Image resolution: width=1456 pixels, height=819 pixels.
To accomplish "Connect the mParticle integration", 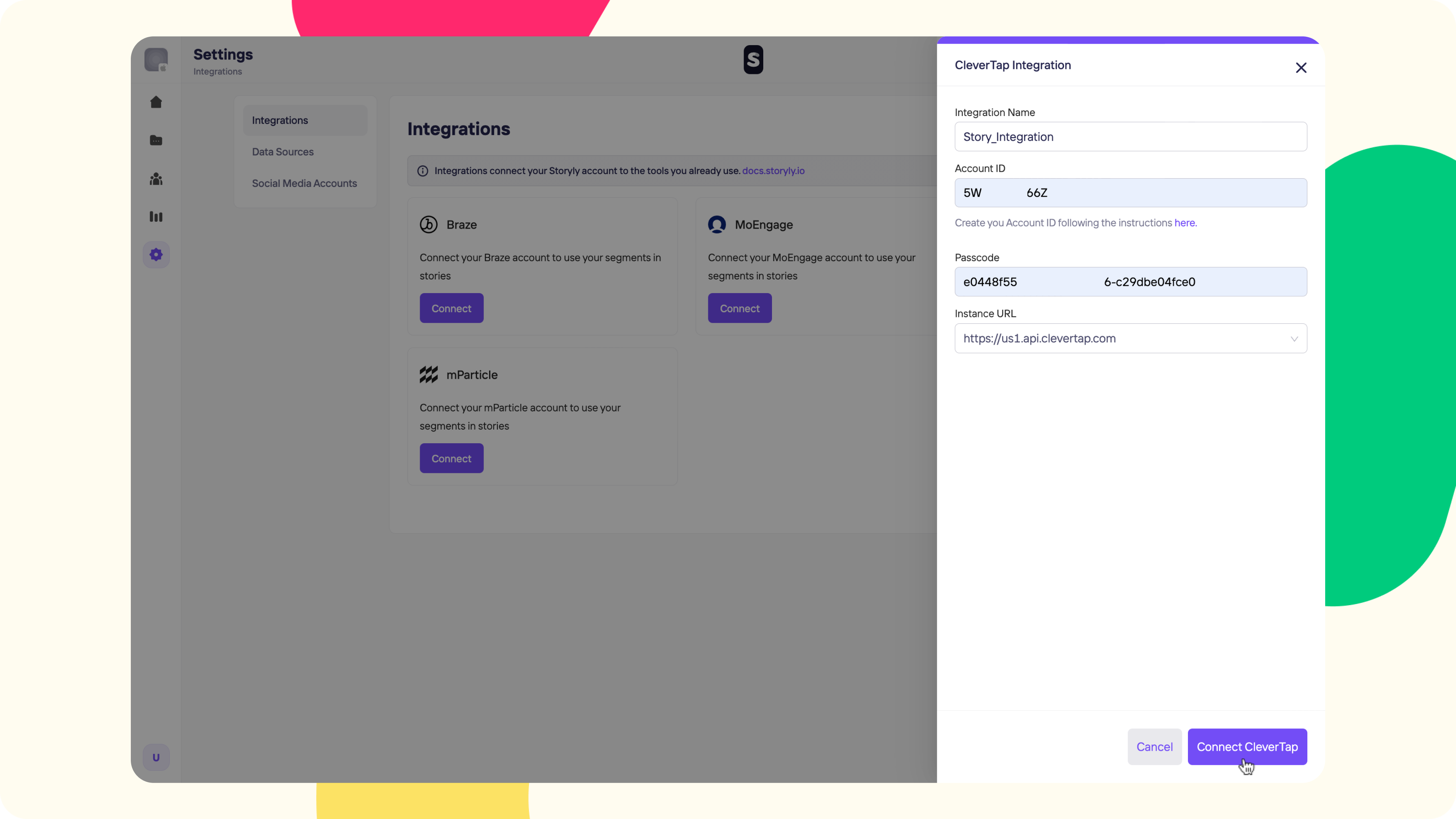I will tap(451, 458).
